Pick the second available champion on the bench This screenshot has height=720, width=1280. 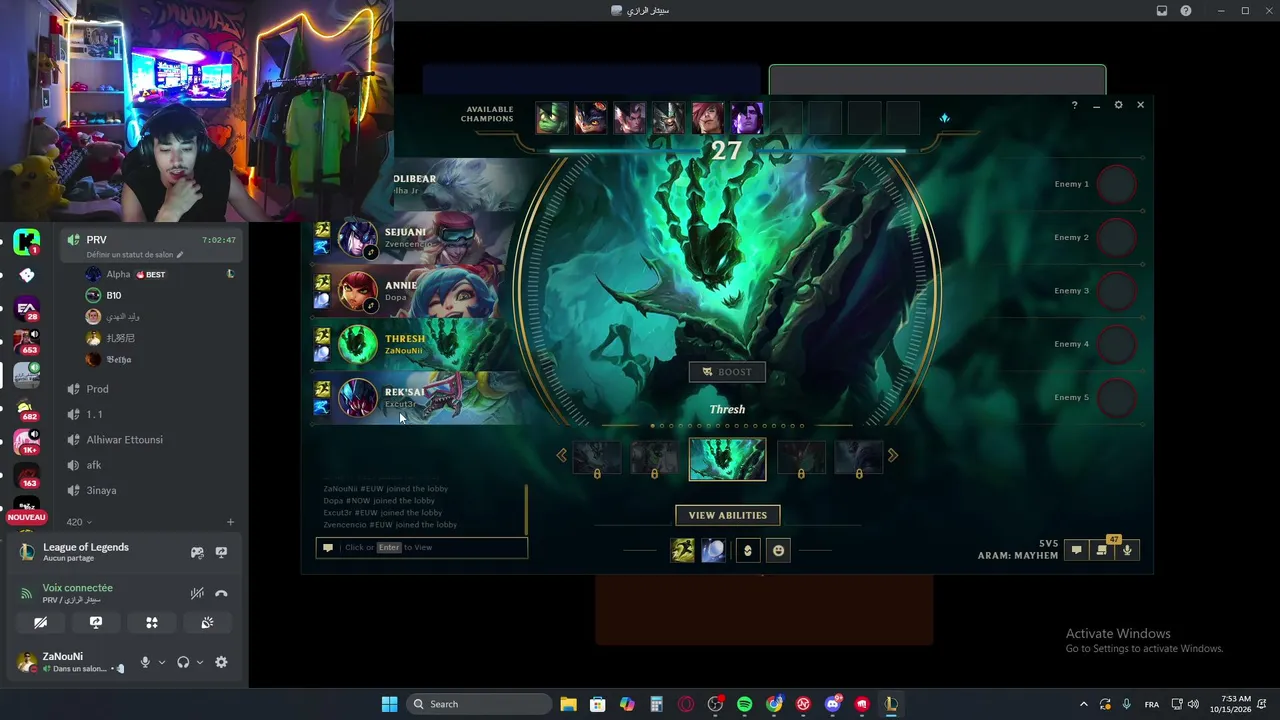[x=590, y=118]
